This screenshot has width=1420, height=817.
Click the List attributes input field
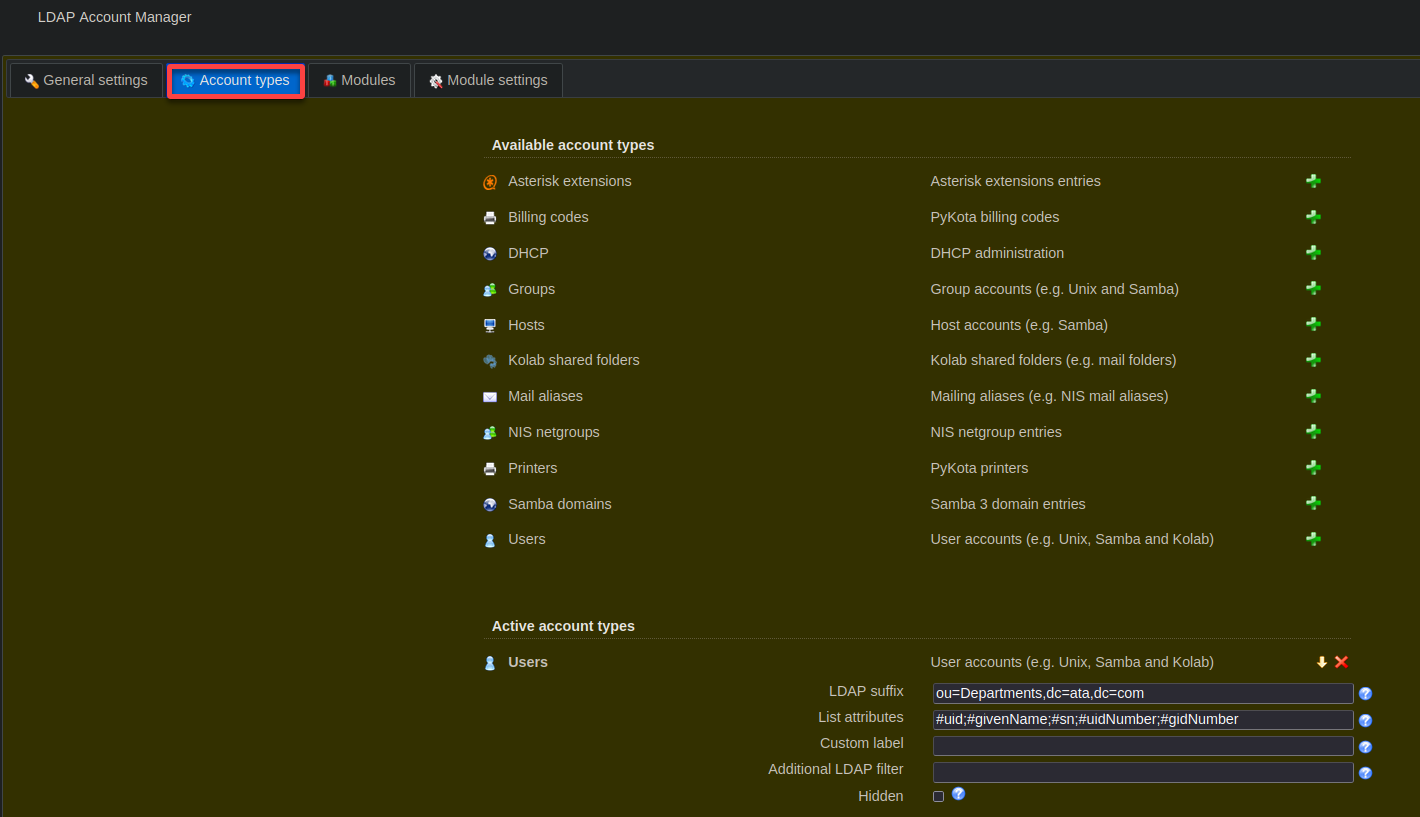point(1143,720)
